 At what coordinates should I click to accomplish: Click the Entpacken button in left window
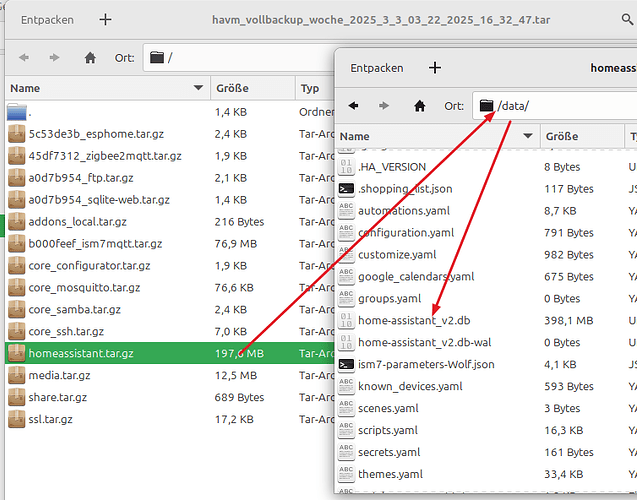pos(47,19)
